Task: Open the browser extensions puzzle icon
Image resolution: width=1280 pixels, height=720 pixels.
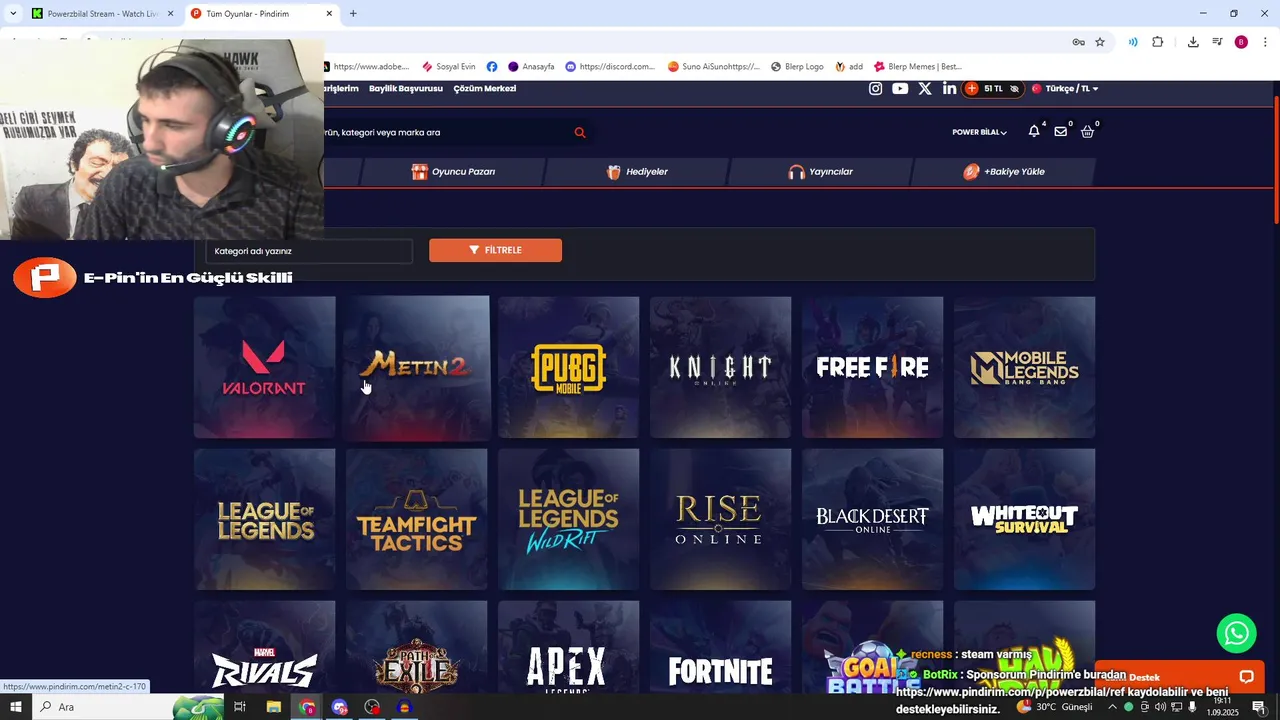Action: click(1158, 42)
